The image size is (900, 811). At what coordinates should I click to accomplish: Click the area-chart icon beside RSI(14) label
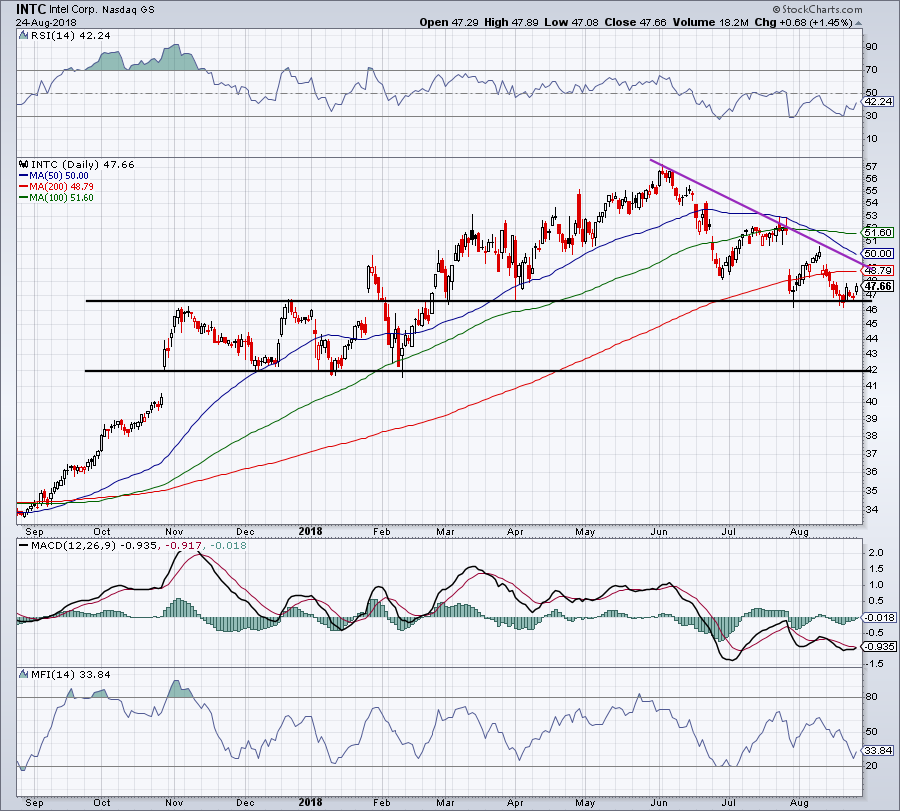click(x=24, y=35)
